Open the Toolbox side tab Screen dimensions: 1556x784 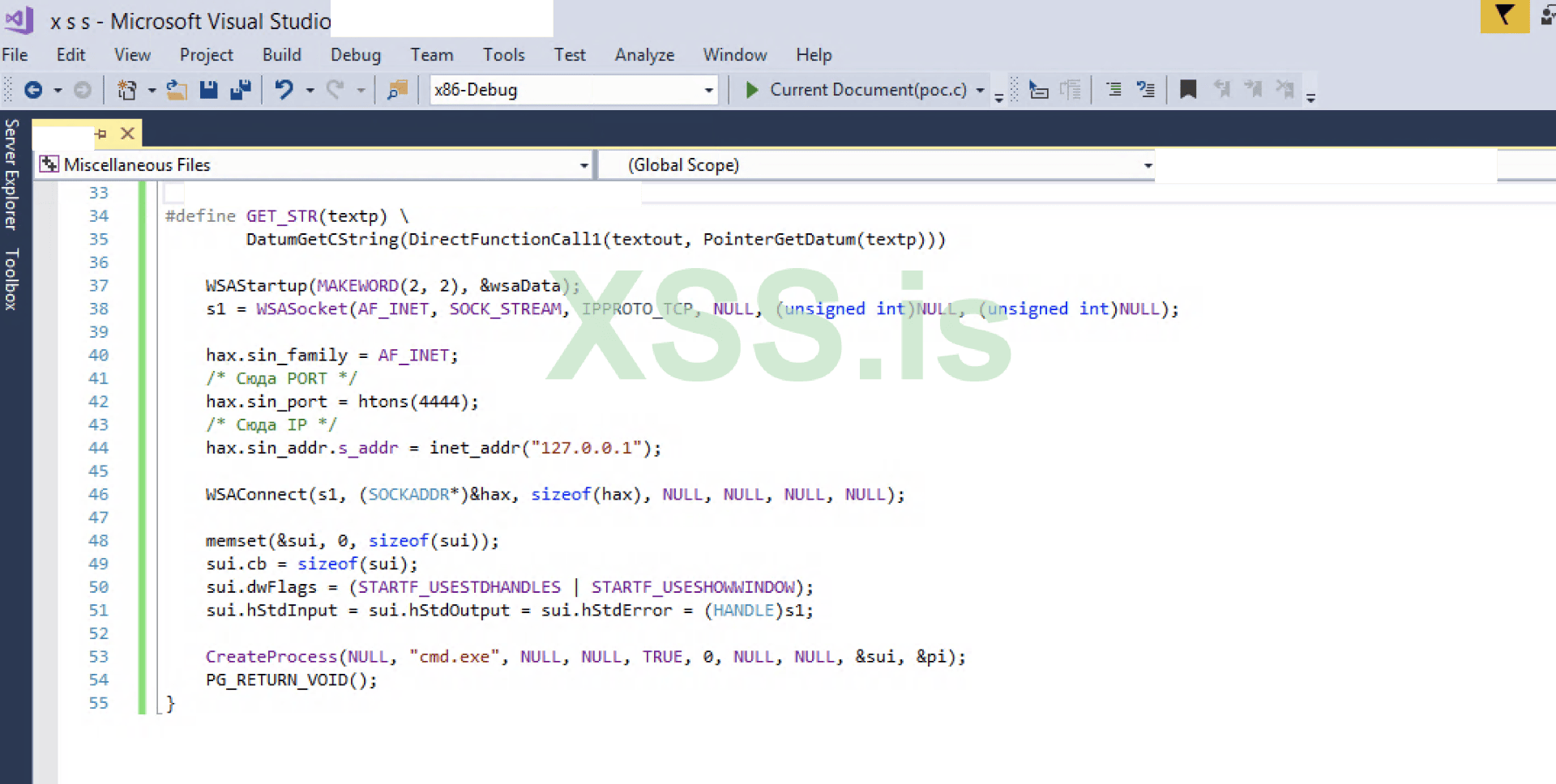[x=11, y=279]
